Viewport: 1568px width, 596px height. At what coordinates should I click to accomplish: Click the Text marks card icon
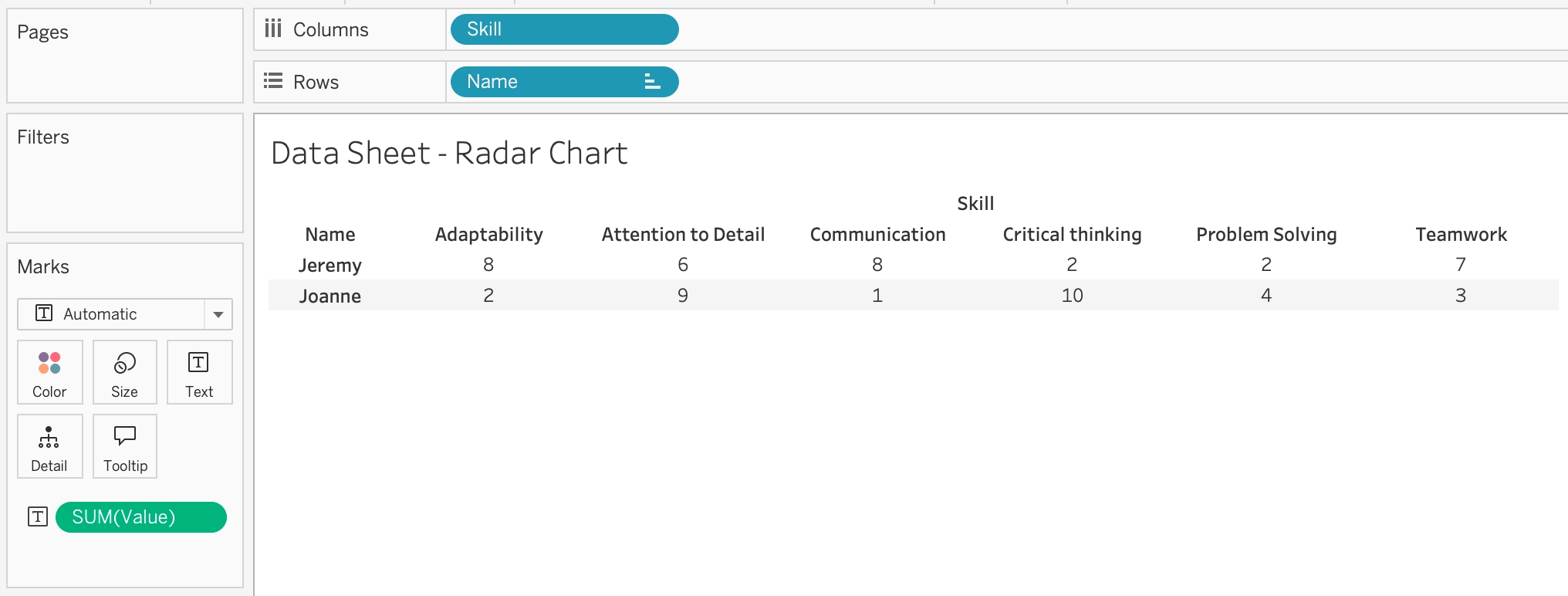tap(199, 372)
